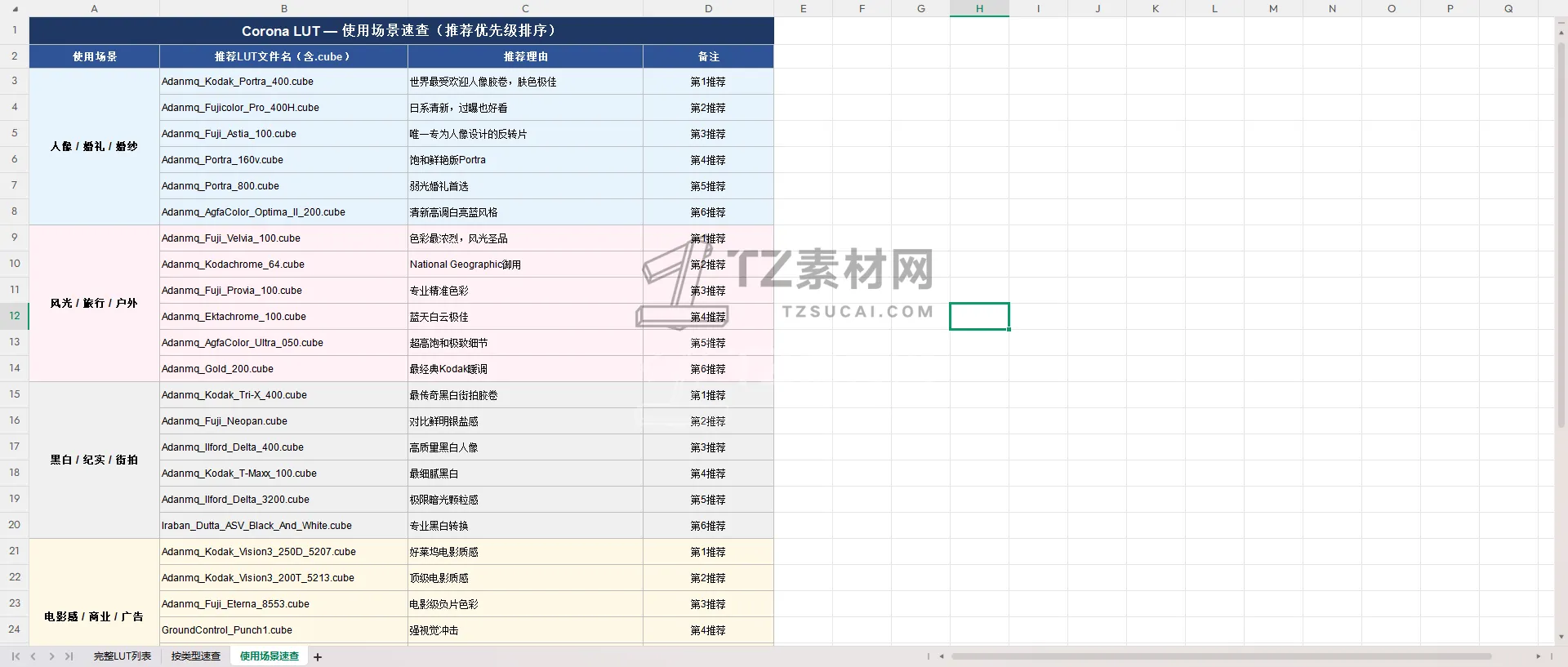This screenshot has width=1568, height=667.
Task: Click the horizontal scrollbar right arrow
Action: coord(1538,656)
